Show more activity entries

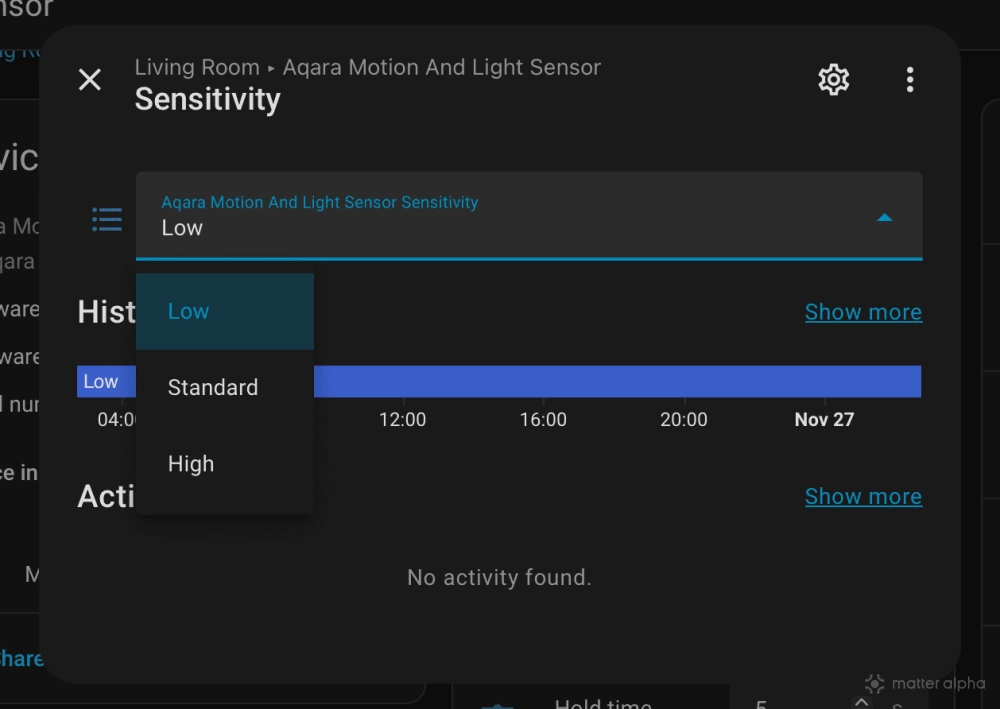coord(863,496)
